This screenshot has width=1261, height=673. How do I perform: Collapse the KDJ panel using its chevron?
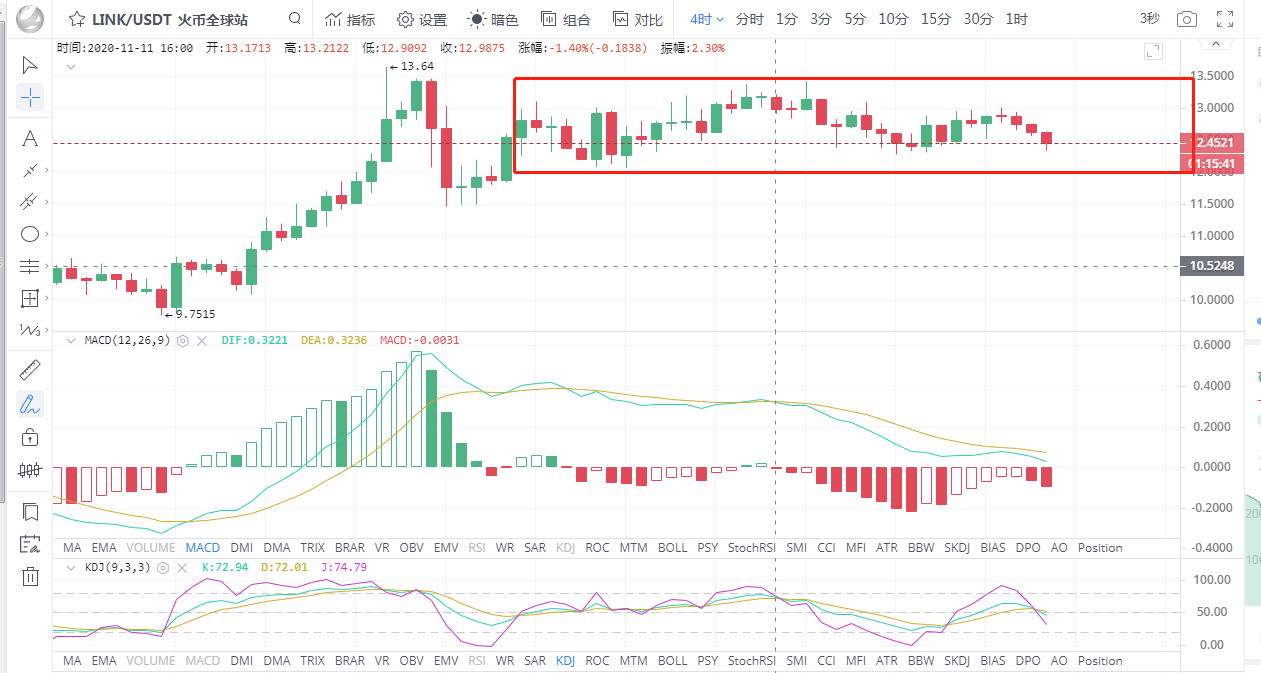click(x=70, y=567)
